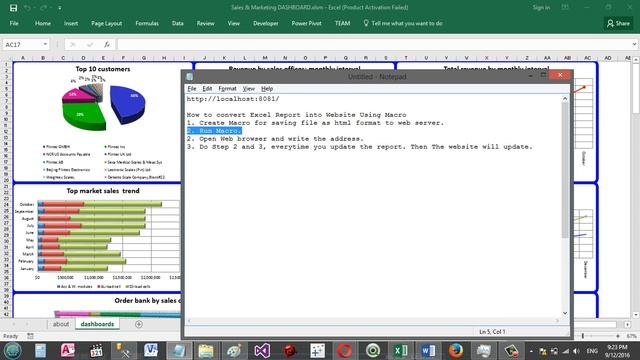Click the ENG language indicator in the tray

(x=592, y=351)
